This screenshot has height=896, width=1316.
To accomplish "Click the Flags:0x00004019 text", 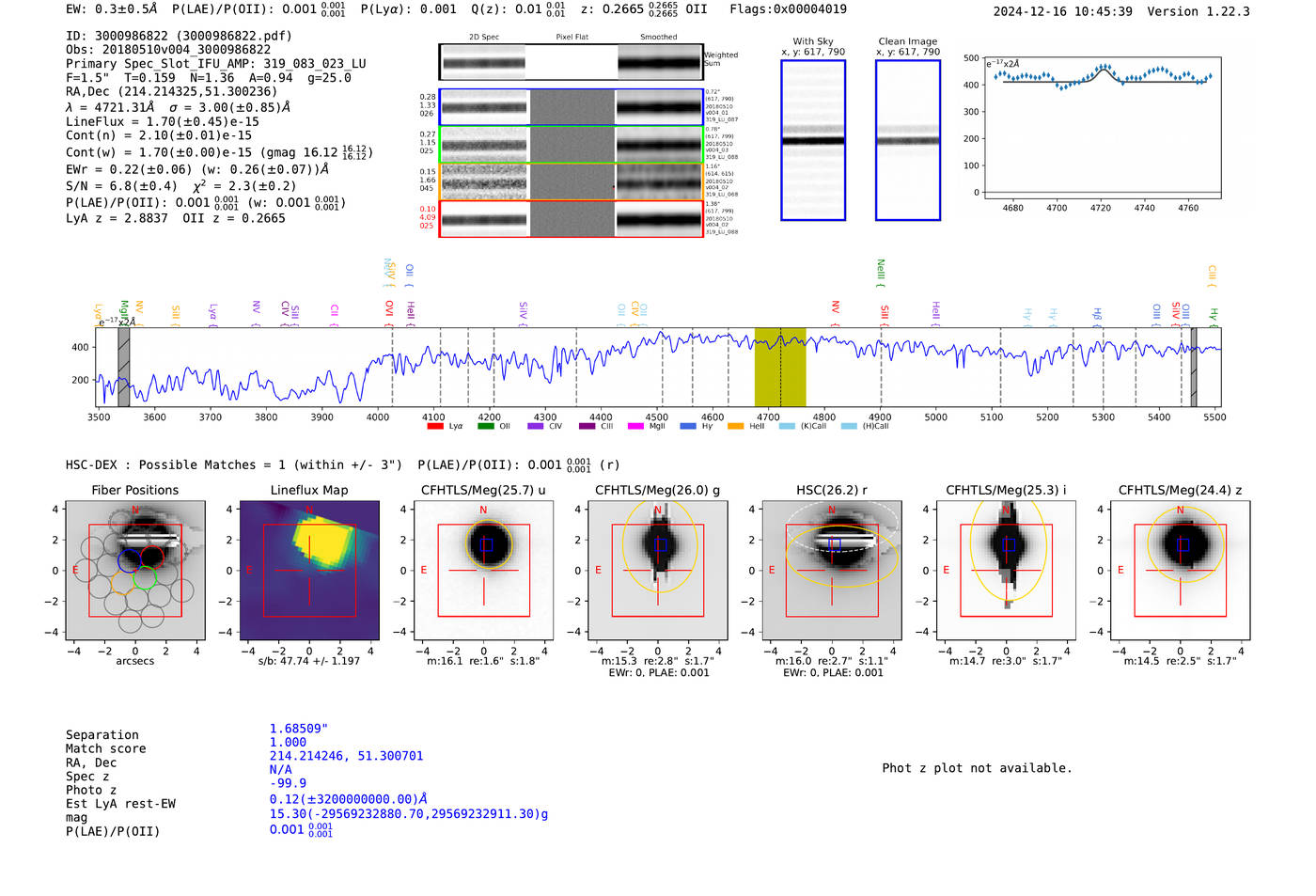I will (x=788, y=9).
